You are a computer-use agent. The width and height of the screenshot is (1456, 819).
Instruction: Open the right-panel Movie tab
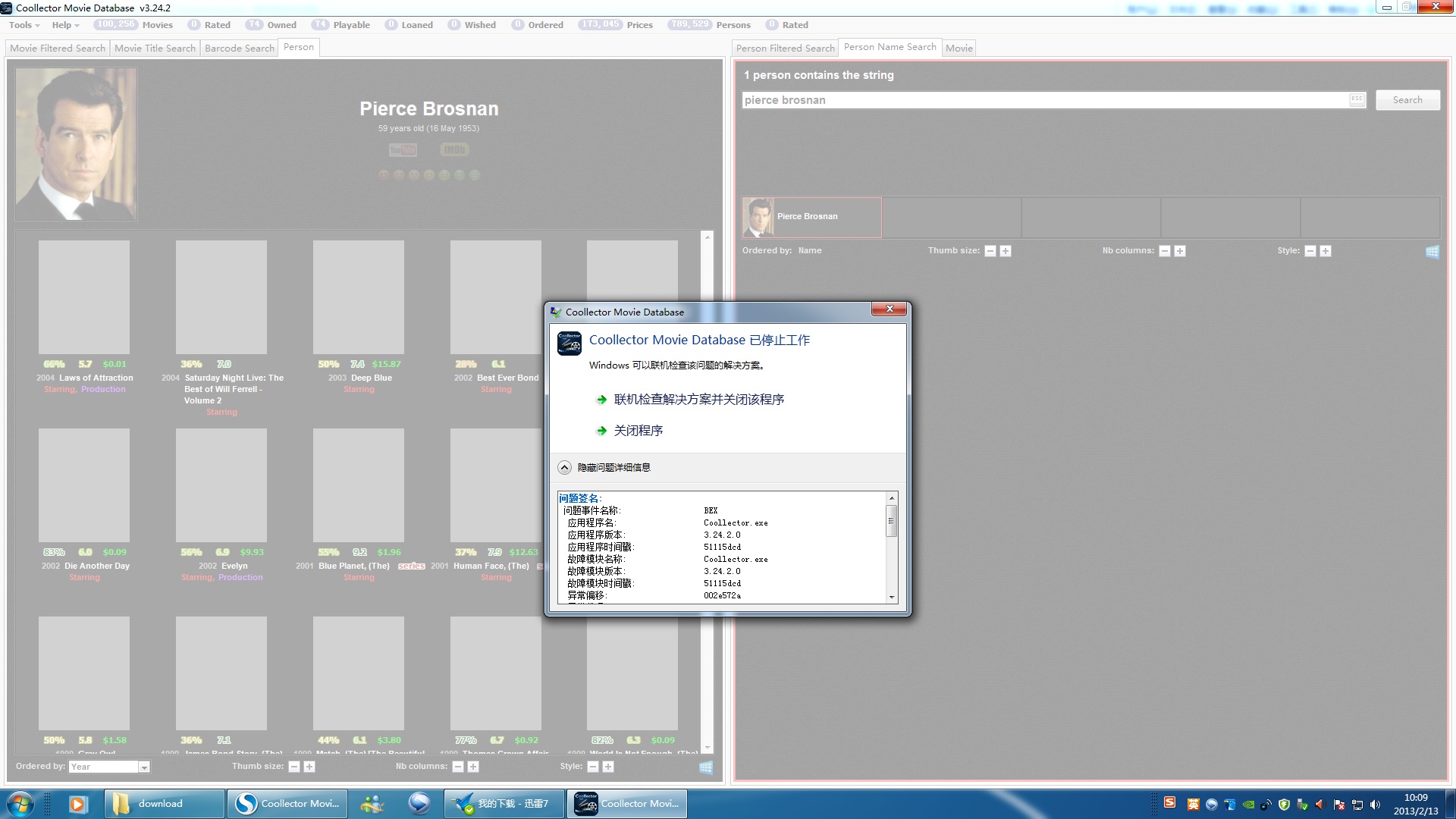[x=959, y=48]
